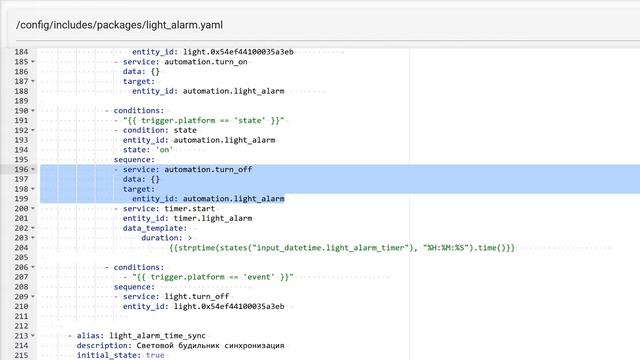Click 'sequence:' key on line 195
Viewport: 640px width, 360px height.
(x=134, y=160)
